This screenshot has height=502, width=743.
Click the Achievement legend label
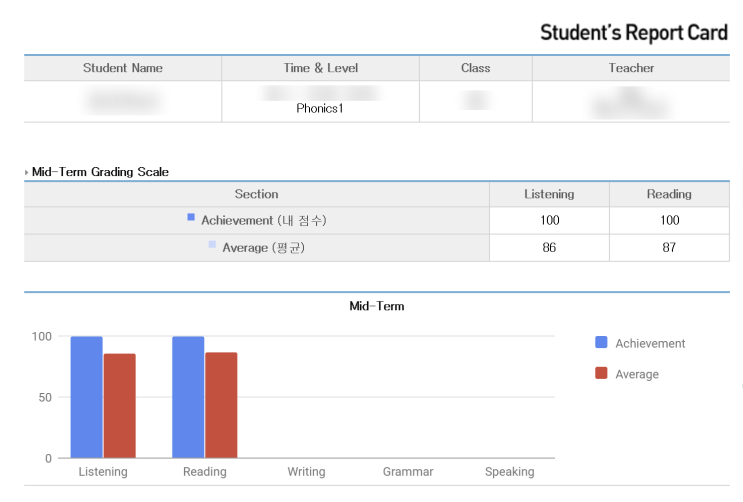tap(650, 343)
